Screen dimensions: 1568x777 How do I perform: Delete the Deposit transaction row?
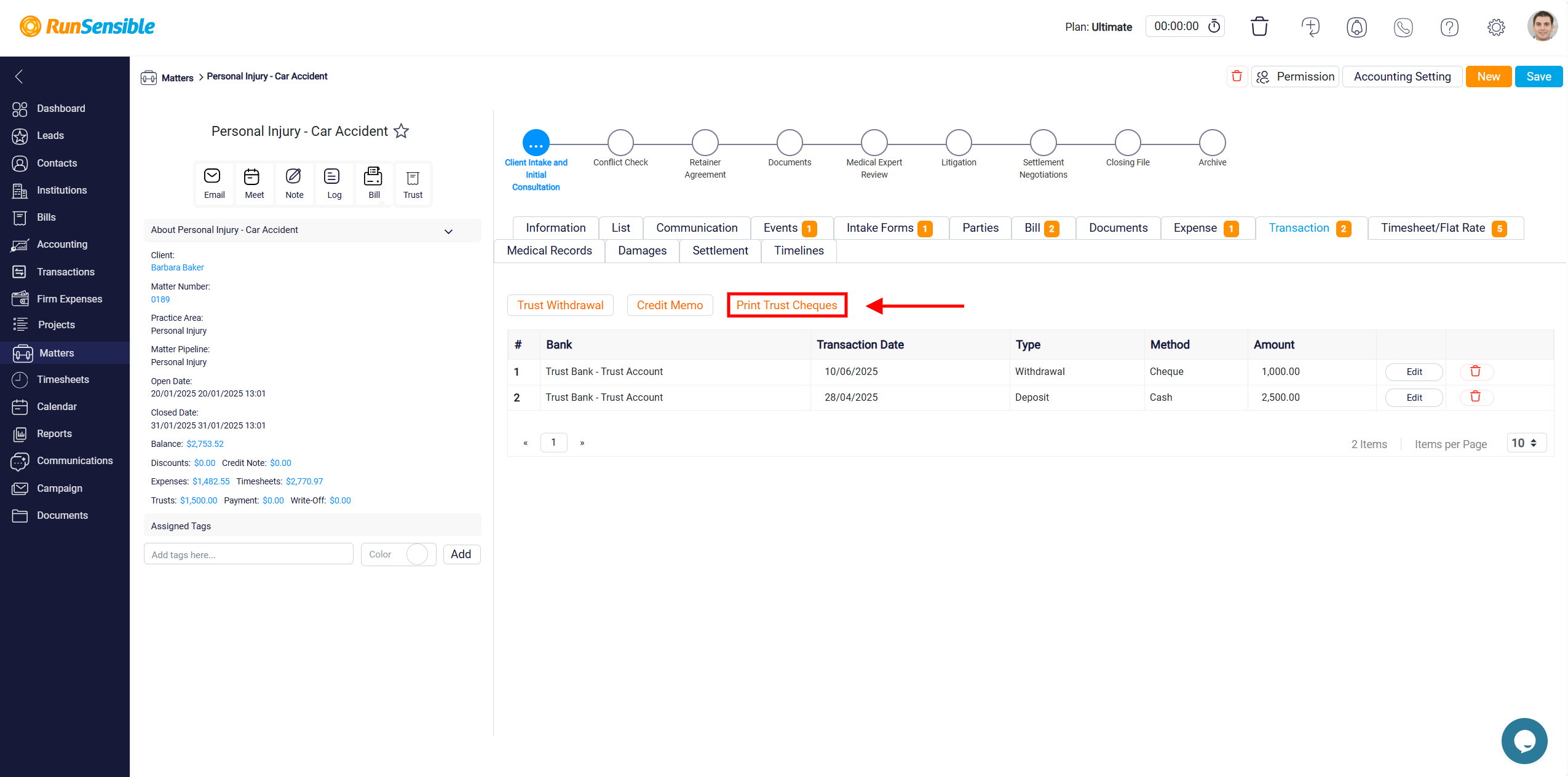1475,397
